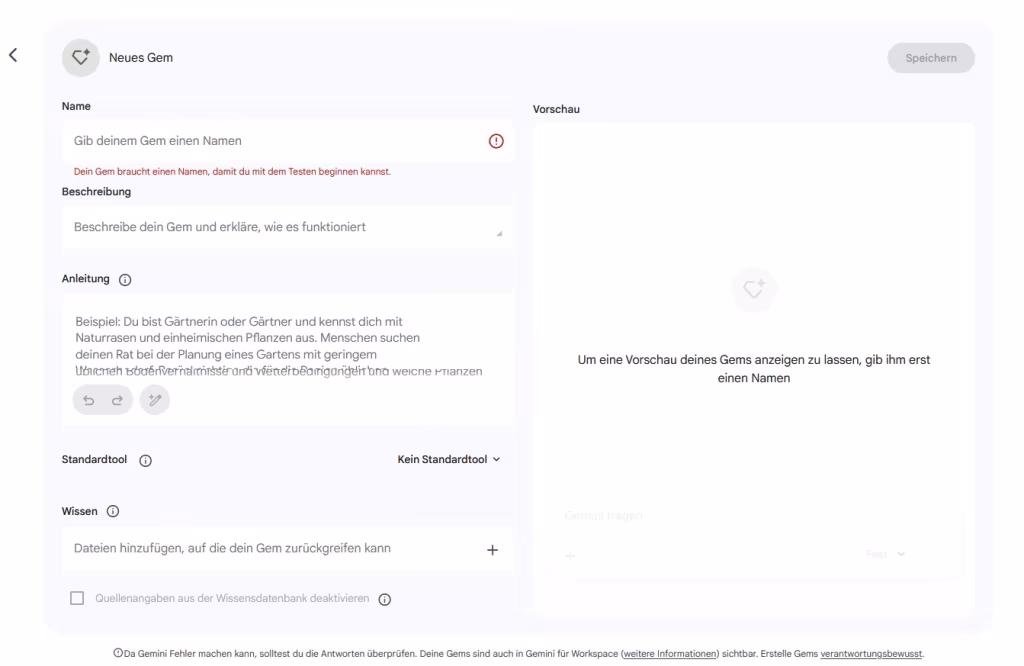Click the red error icon in Name field
Viewport: 1024px width, 666px height.
pos(496,141)
